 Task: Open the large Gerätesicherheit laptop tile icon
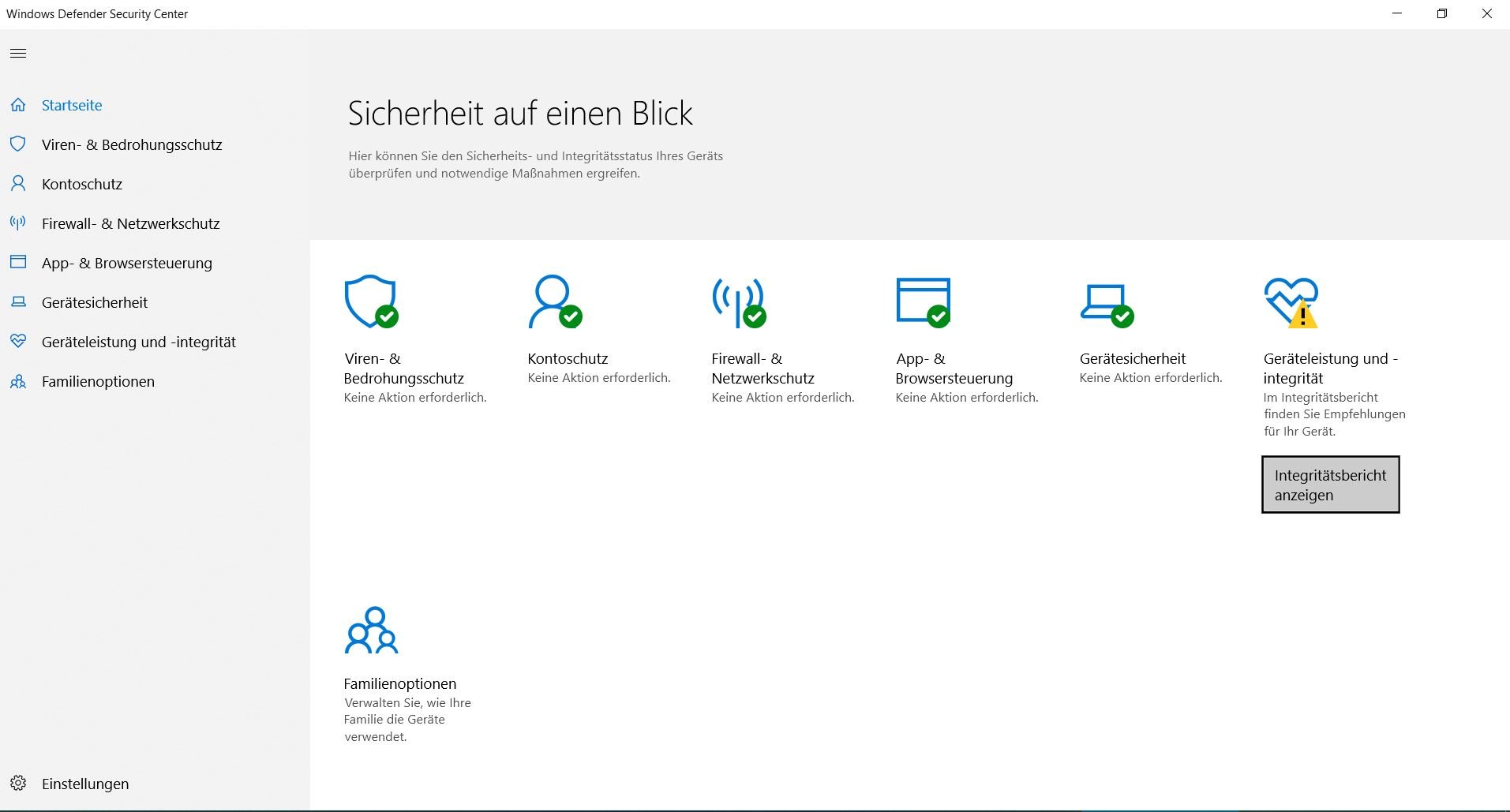coord(1107,305)
